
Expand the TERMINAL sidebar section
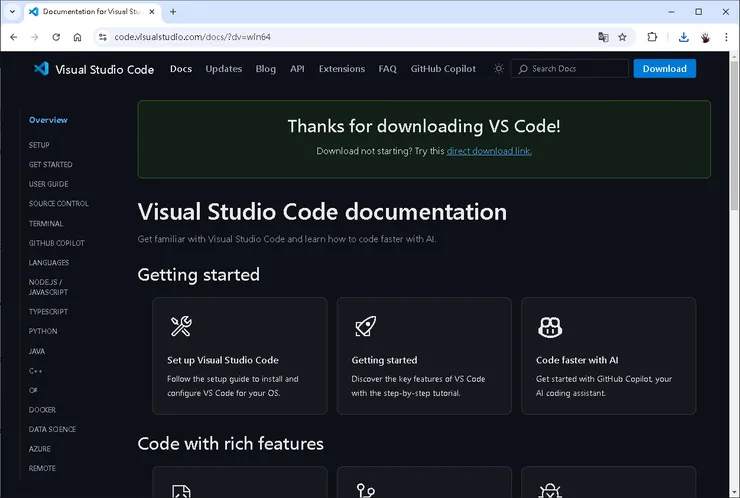[x=46, y=223]
